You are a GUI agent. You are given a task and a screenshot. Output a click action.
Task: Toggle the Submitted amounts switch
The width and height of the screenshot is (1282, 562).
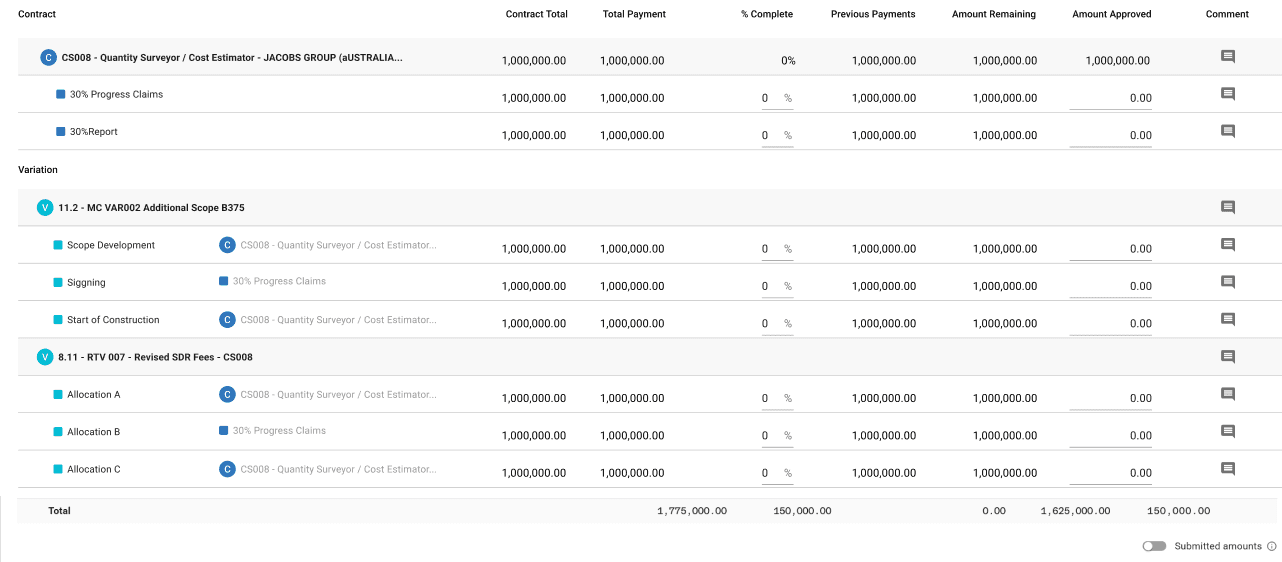1155,546
